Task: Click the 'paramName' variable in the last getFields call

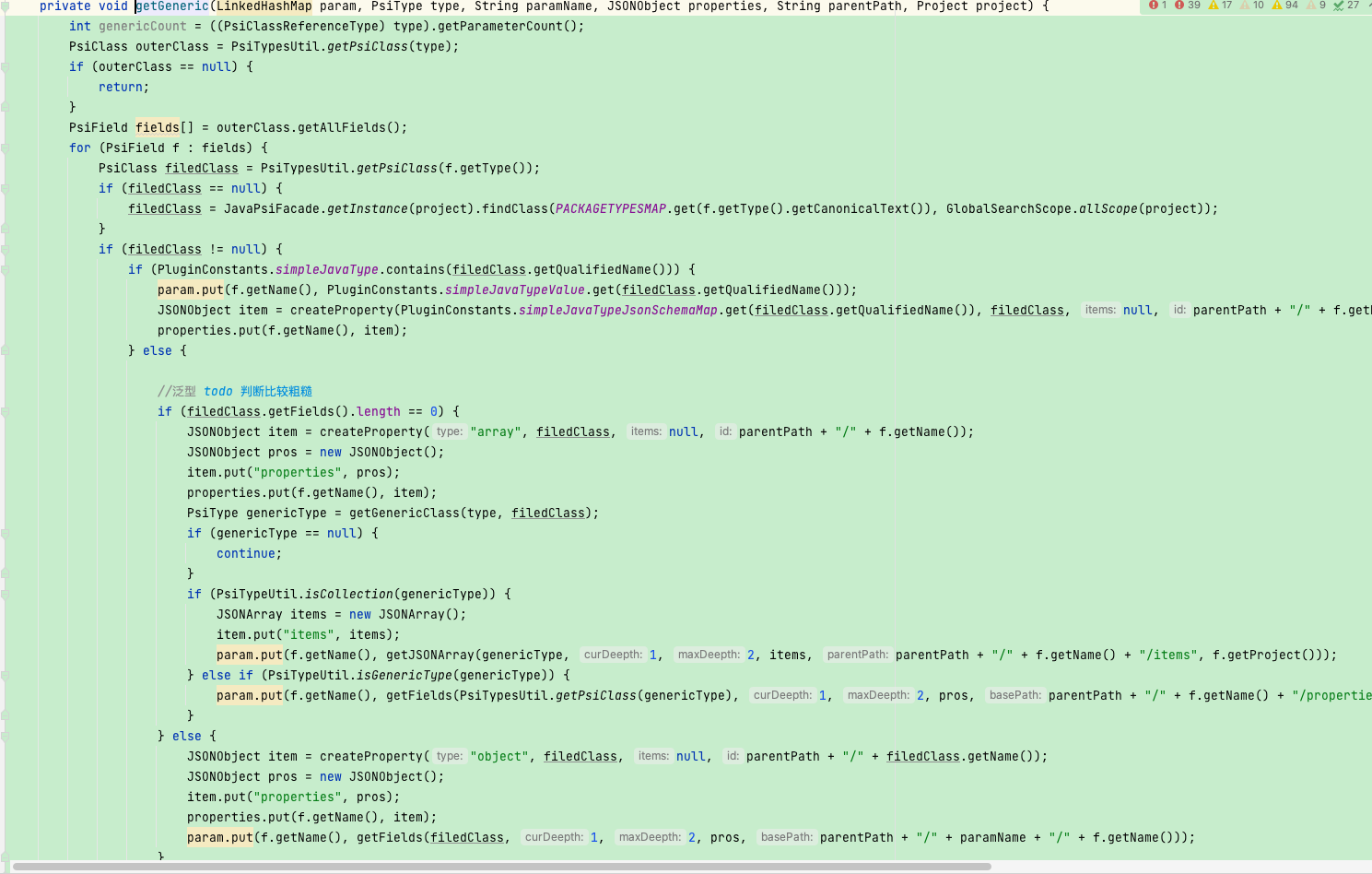Action: coord(993,838)
